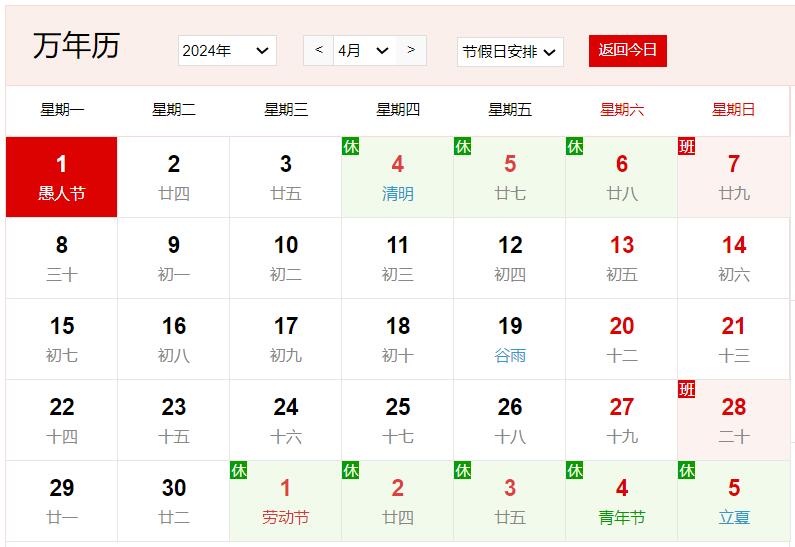Click the 星期一 column header
This screenshot has width=795, height=547.
click(62, 110)
